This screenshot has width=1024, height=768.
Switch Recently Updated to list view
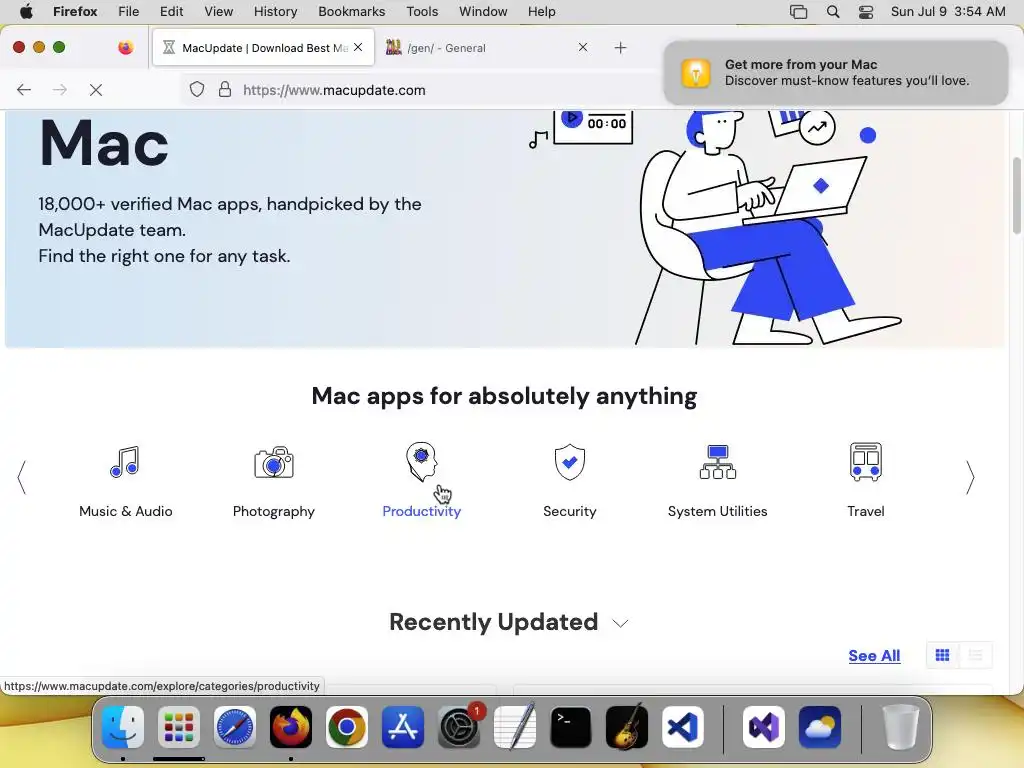coord(976,655)
